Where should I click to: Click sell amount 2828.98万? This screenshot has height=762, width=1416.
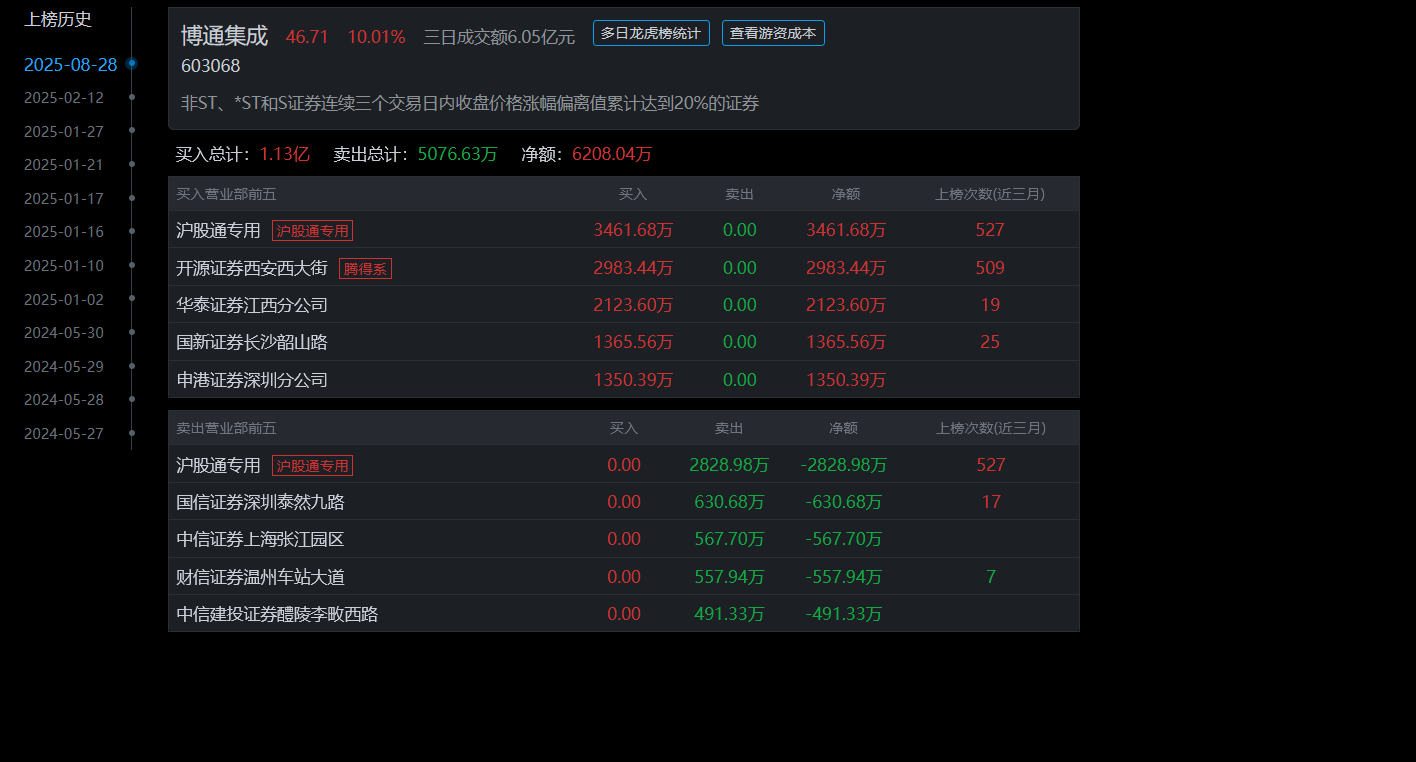729,465
